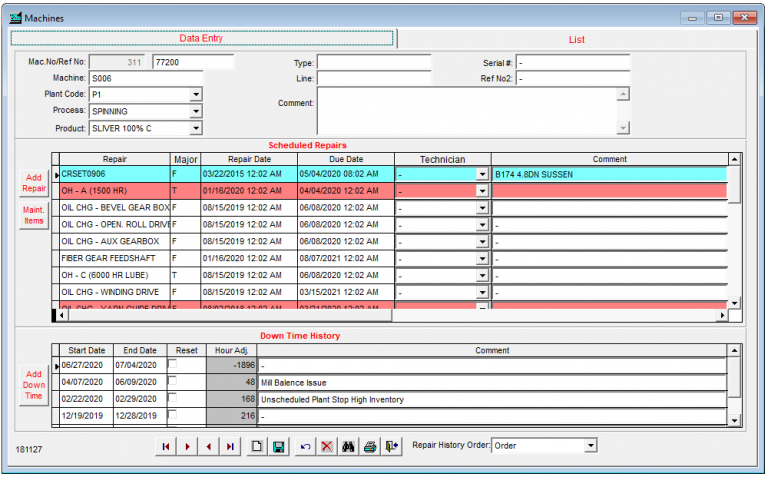This screenshot has height=477, width=768.
Task: Jump to last record navigation icon
Action: point(230,446)
